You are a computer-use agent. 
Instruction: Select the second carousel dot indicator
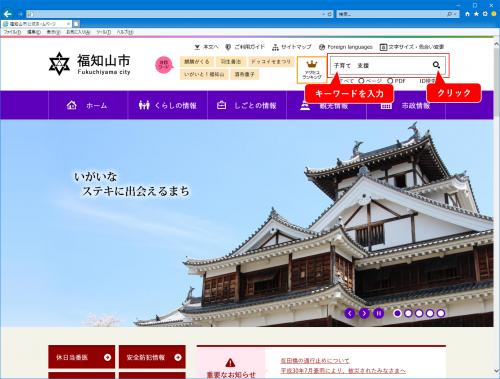(x=408, y=313)
